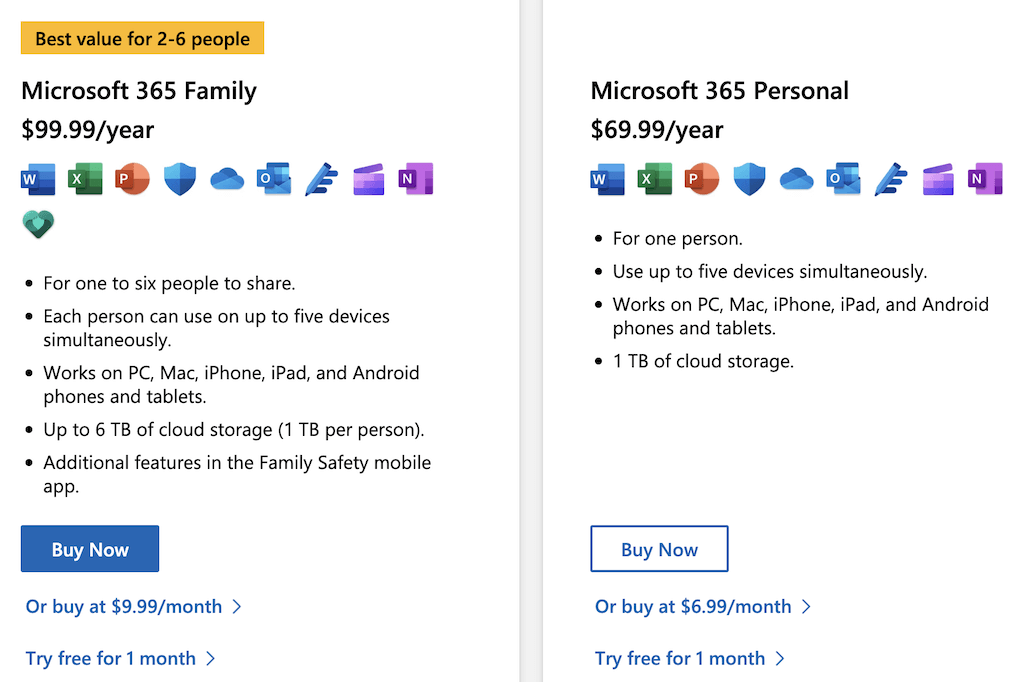Click the Family Safety heart icon
This screenshot has width=1024, height=682.
38,224
